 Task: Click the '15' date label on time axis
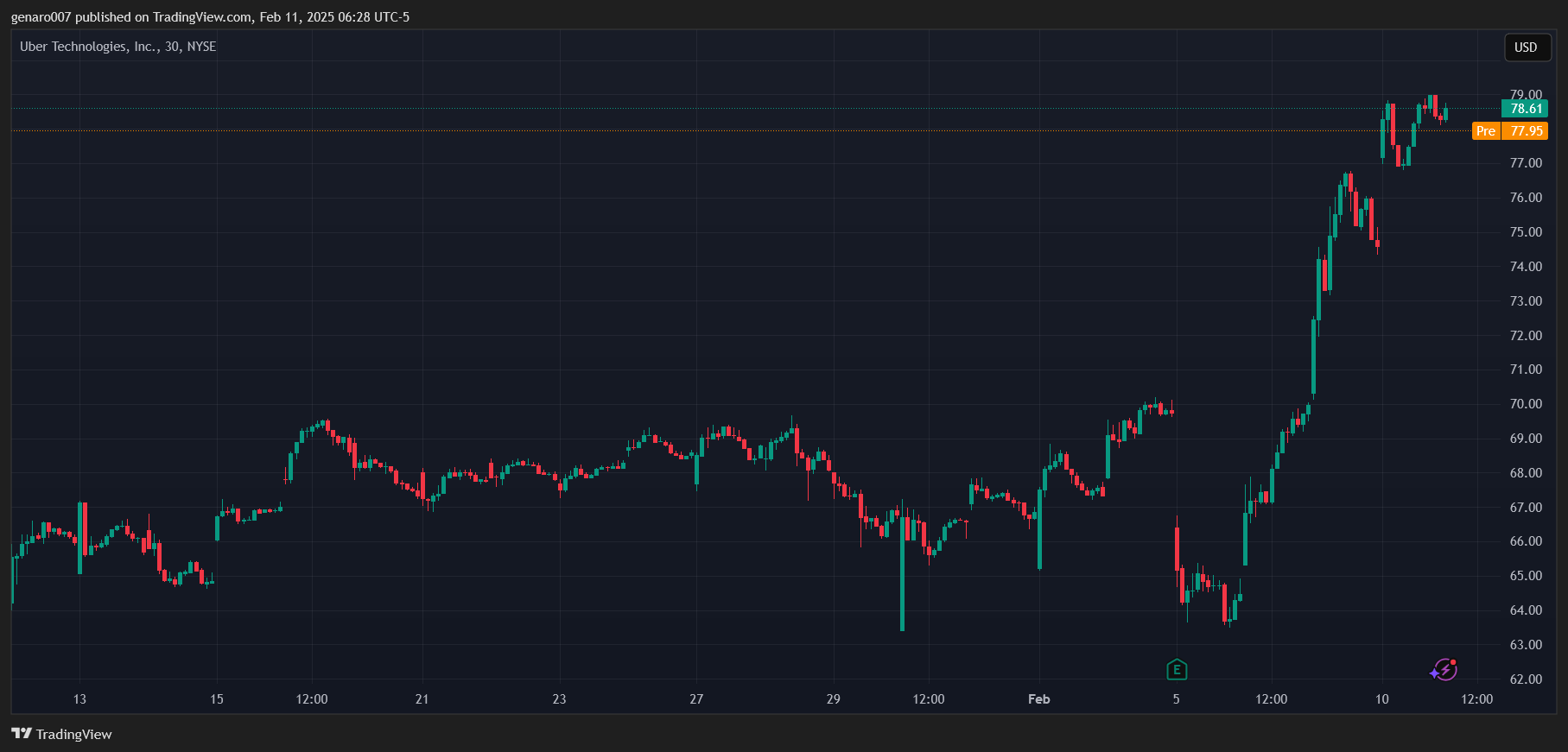pos(217,699)
